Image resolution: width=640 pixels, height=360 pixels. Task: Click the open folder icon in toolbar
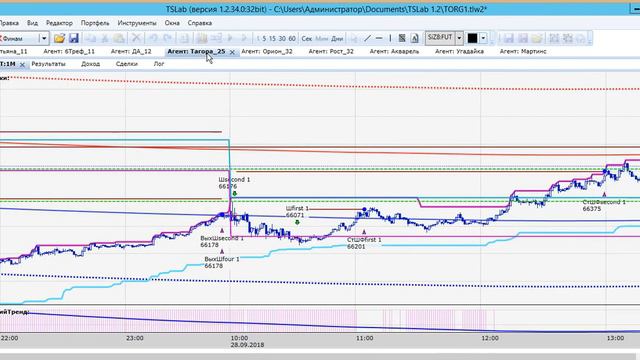click(59, 38)
